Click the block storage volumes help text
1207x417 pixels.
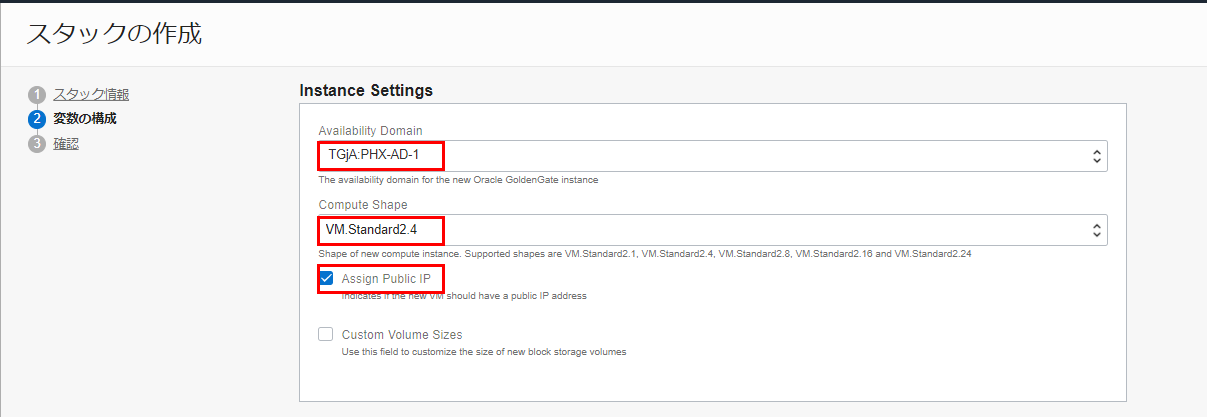click(x=484, y=352)
